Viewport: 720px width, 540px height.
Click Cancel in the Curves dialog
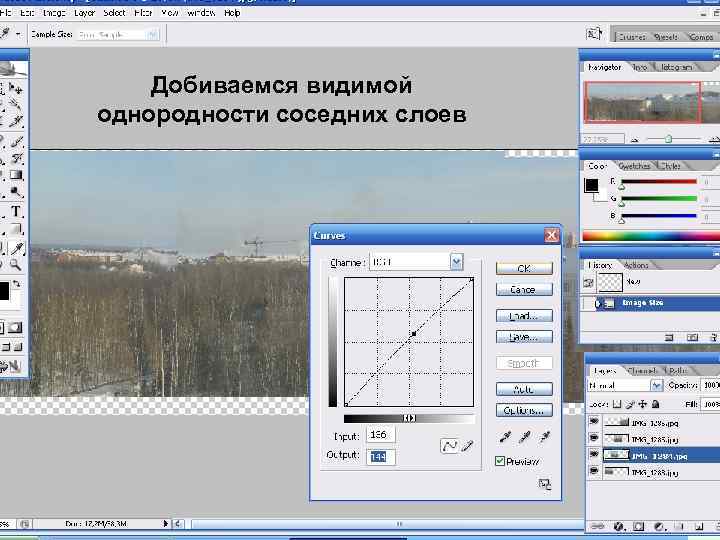point(524,290)
